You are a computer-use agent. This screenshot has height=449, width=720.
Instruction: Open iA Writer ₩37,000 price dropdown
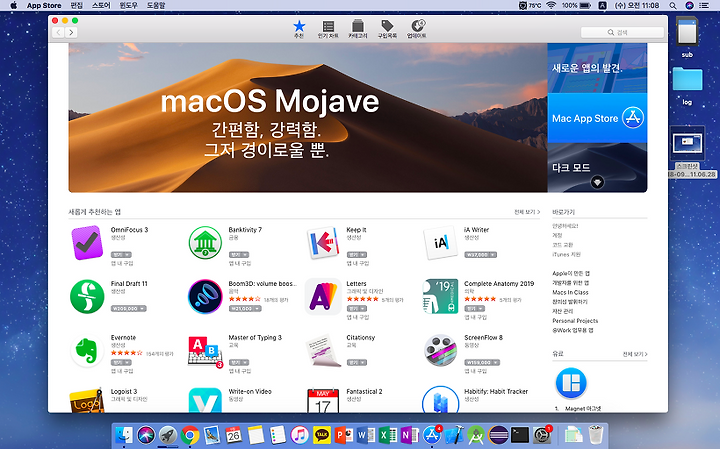tap(480, 254)
